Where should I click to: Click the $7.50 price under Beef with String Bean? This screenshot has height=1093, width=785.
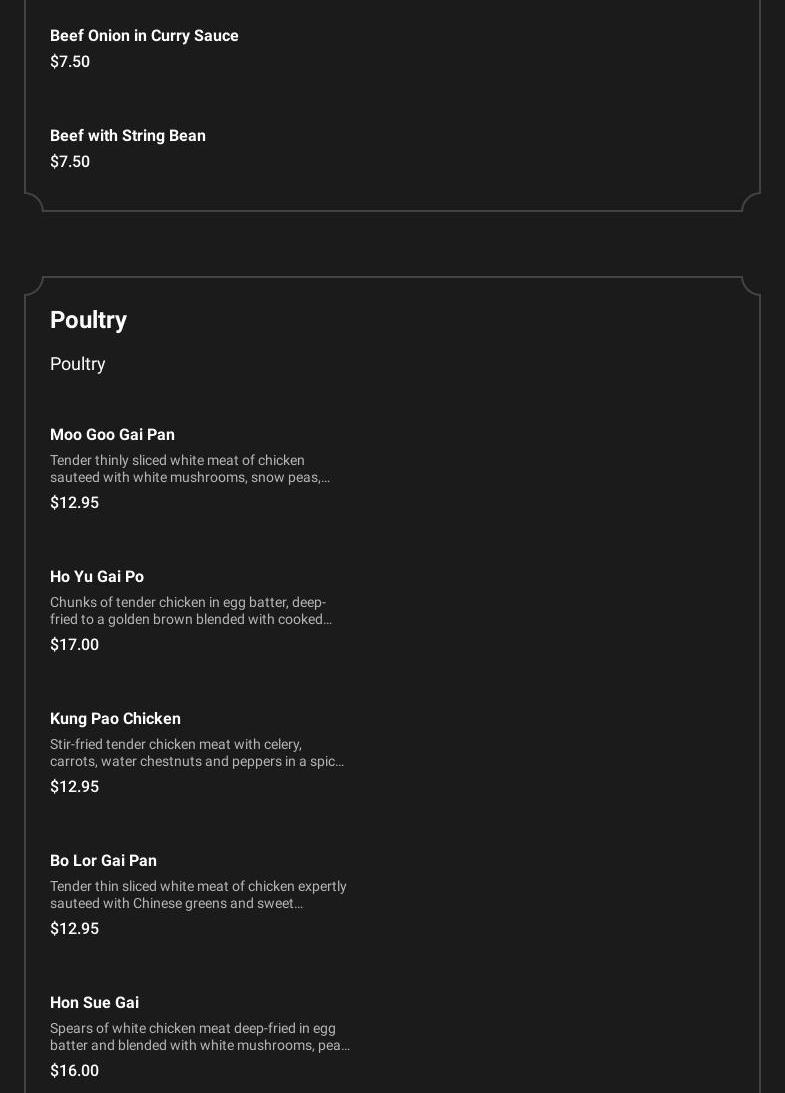70,162
